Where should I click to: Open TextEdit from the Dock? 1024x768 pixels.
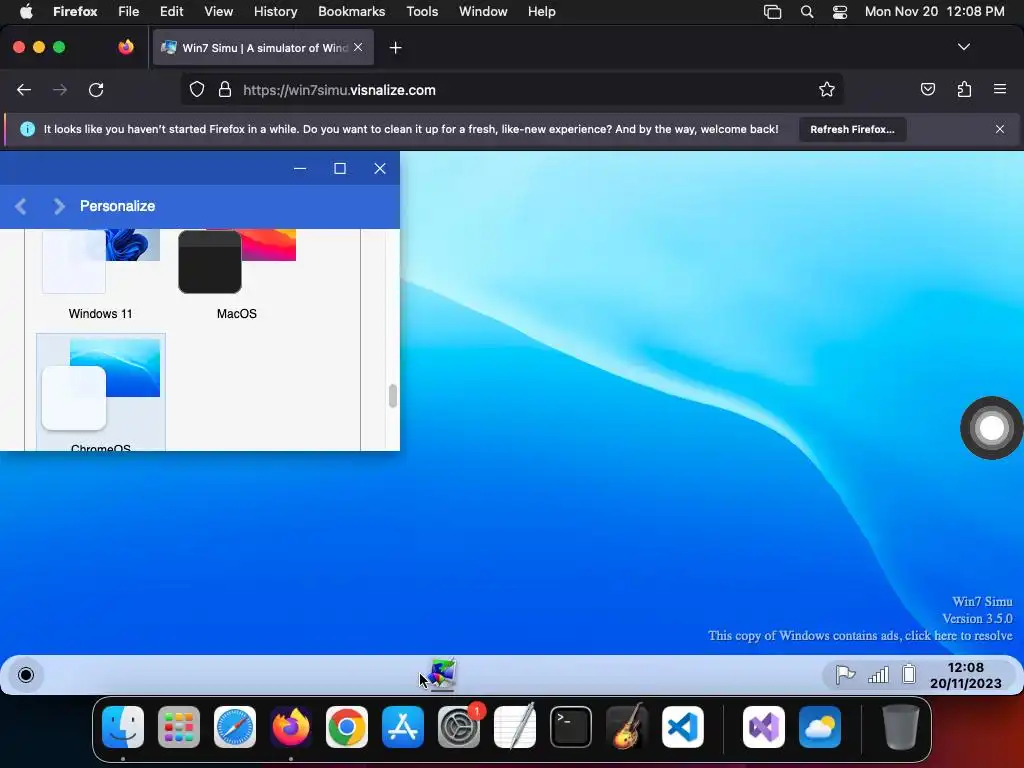515,727
